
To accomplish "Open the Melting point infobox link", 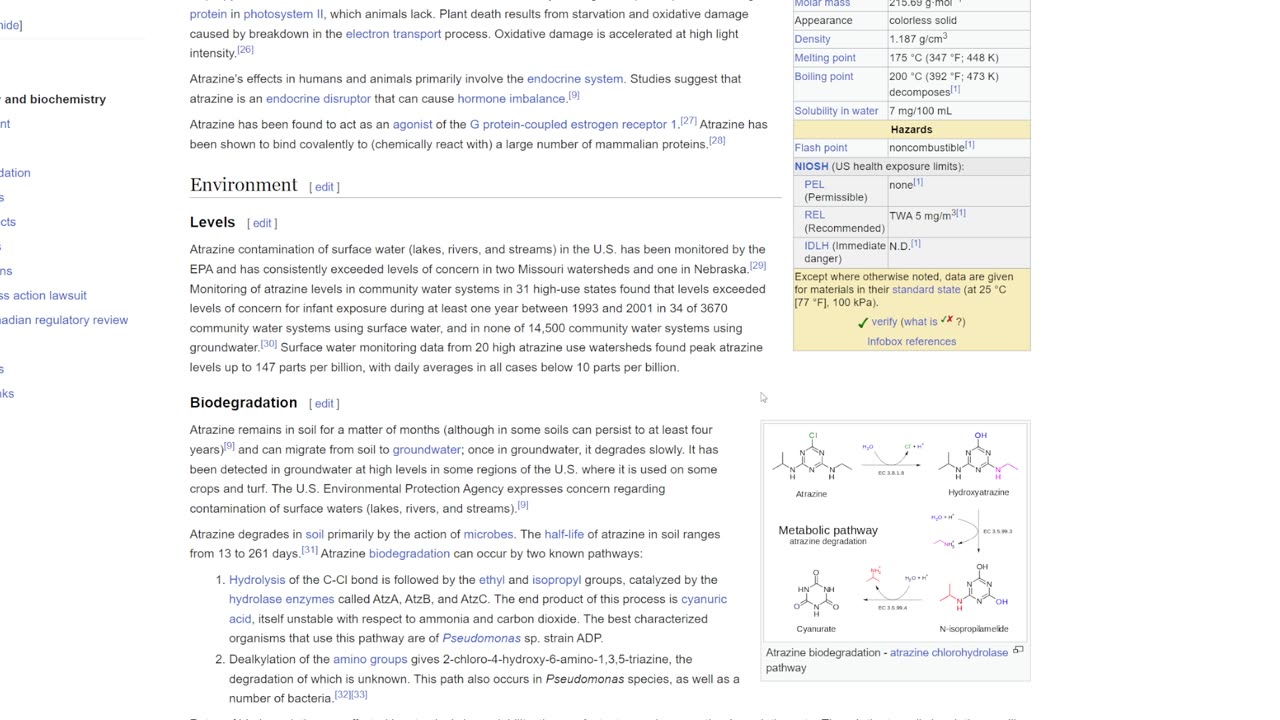I will pyautogui.click(x=825, y=58).
